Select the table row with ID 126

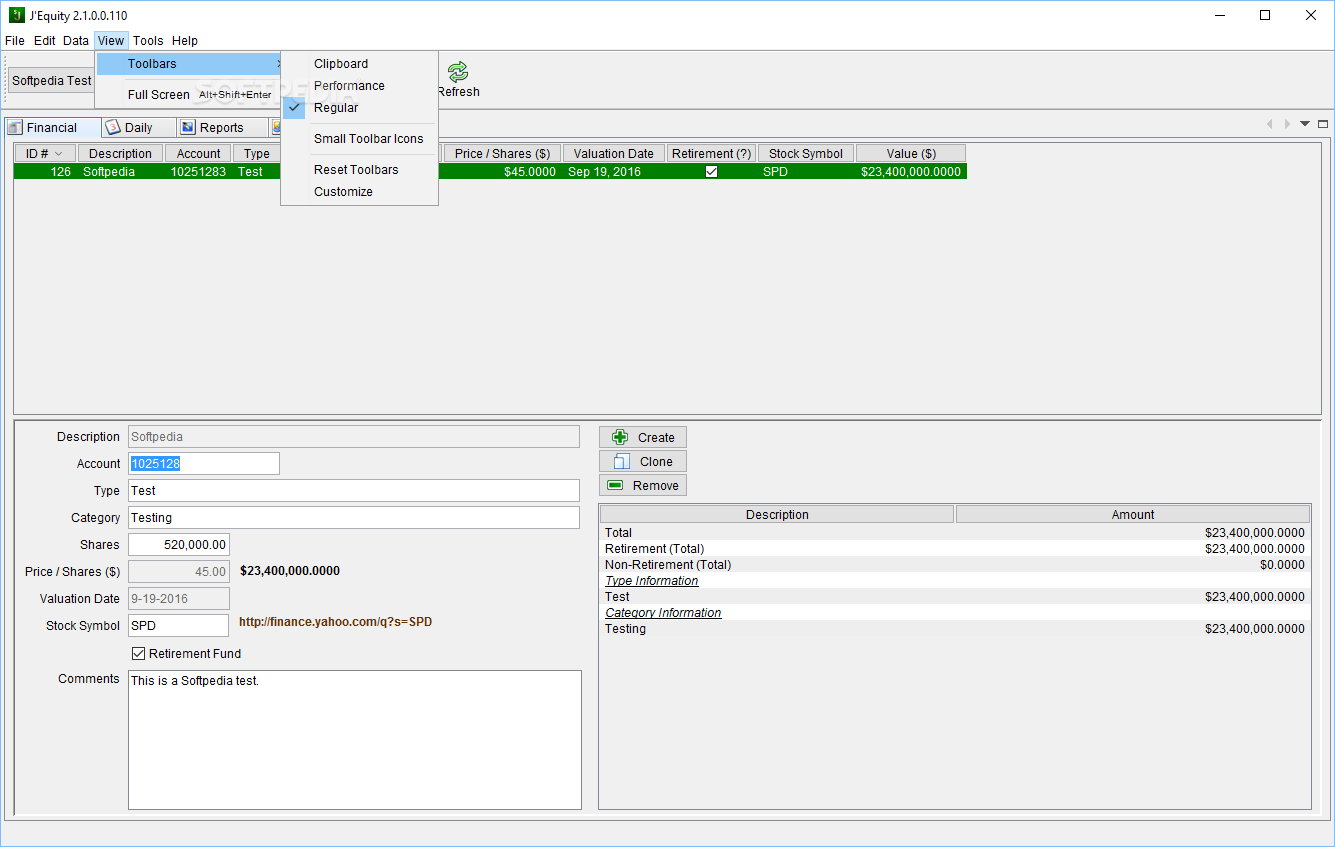490,171
